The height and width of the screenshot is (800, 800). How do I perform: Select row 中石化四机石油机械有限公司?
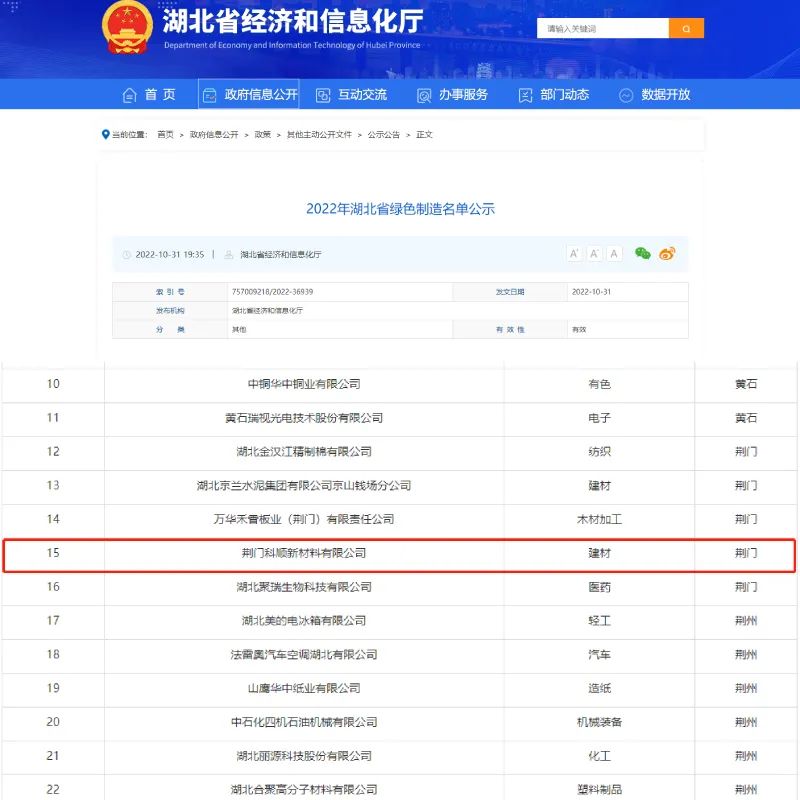tap(399, 722)
